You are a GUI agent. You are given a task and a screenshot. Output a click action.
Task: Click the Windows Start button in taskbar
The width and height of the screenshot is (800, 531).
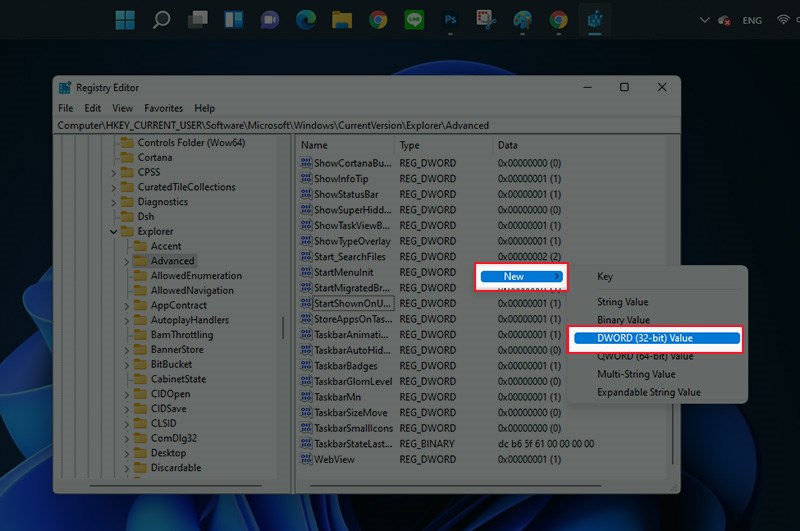click(125, 19)
